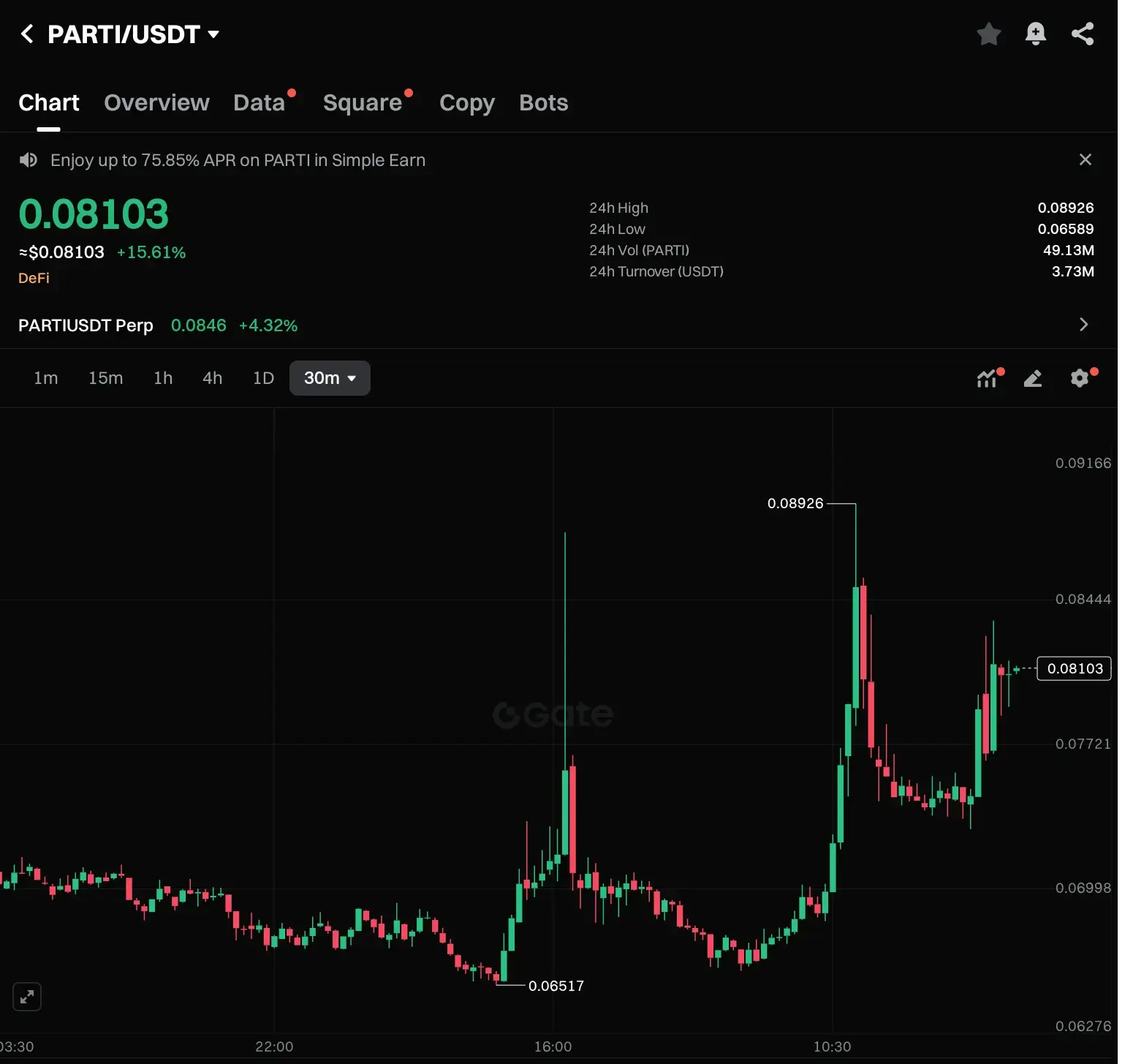Click the 10:30 time axis label
The height and width of the screenshot is (1064, 1125).
[832, 1046]
